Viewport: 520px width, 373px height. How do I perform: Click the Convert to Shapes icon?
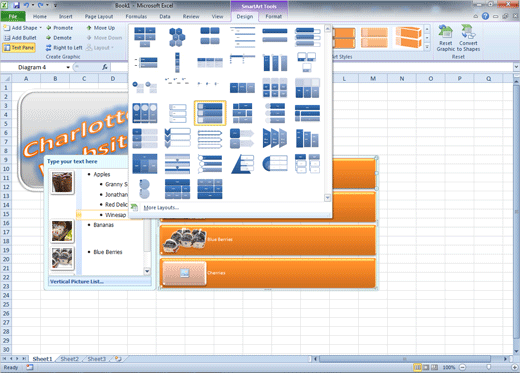pyautogui.click(x=468, y=32)
